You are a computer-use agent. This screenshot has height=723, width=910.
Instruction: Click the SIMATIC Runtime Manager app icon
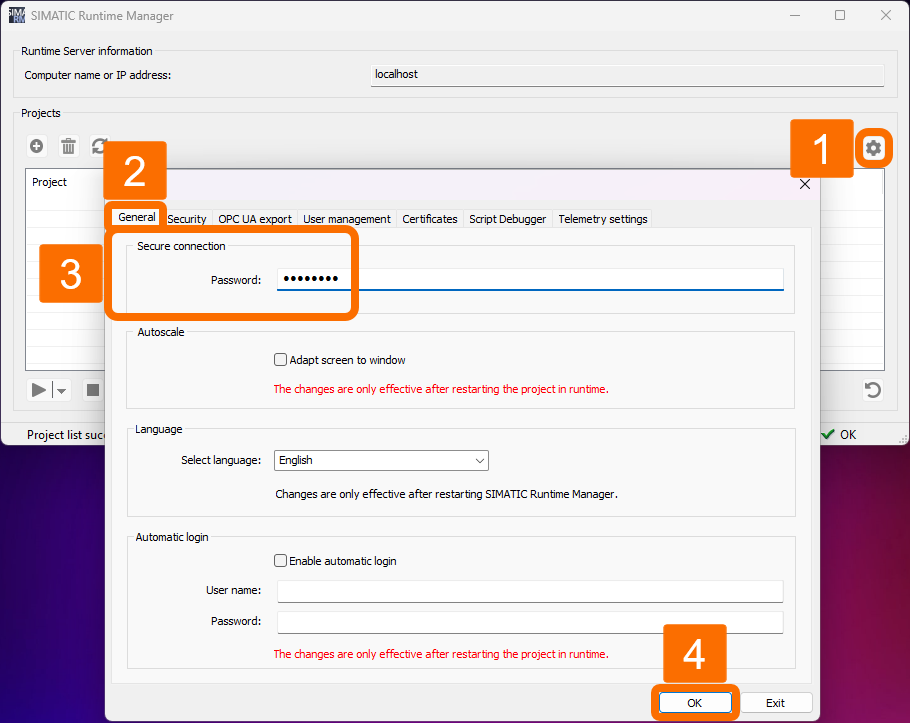tap(17, 16)
